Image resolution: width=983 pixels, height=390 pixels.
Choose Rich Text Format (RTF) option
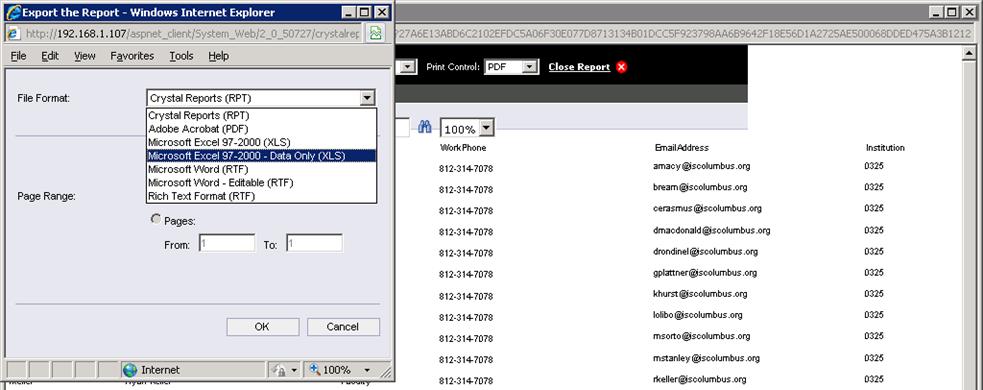(261, 196)
